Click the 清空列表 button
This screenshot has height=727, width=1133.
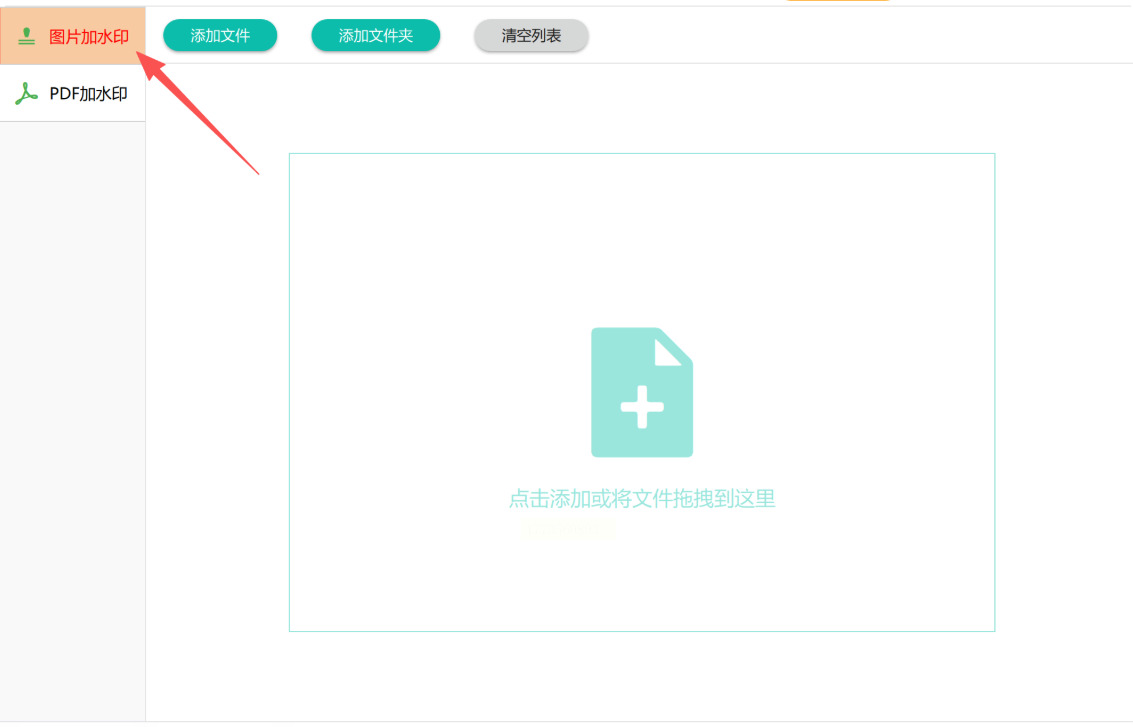(x=531, y=35)
